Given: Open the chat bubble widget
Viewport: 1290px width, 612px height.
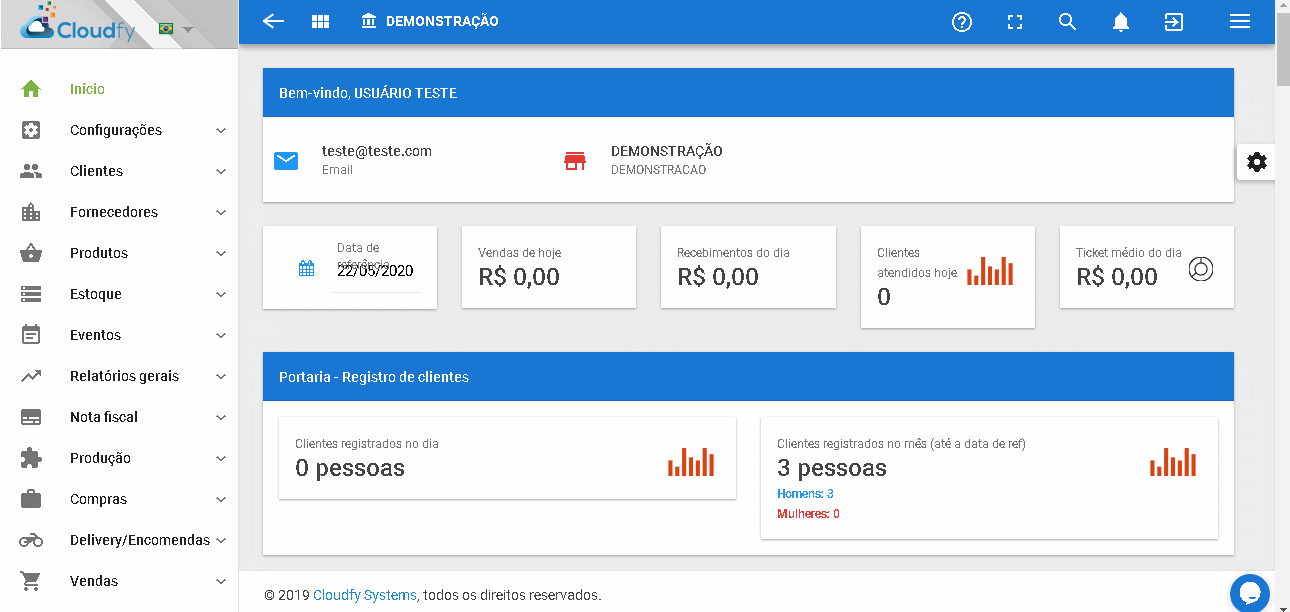Looking at the screenshot, I should point(1249,593).
